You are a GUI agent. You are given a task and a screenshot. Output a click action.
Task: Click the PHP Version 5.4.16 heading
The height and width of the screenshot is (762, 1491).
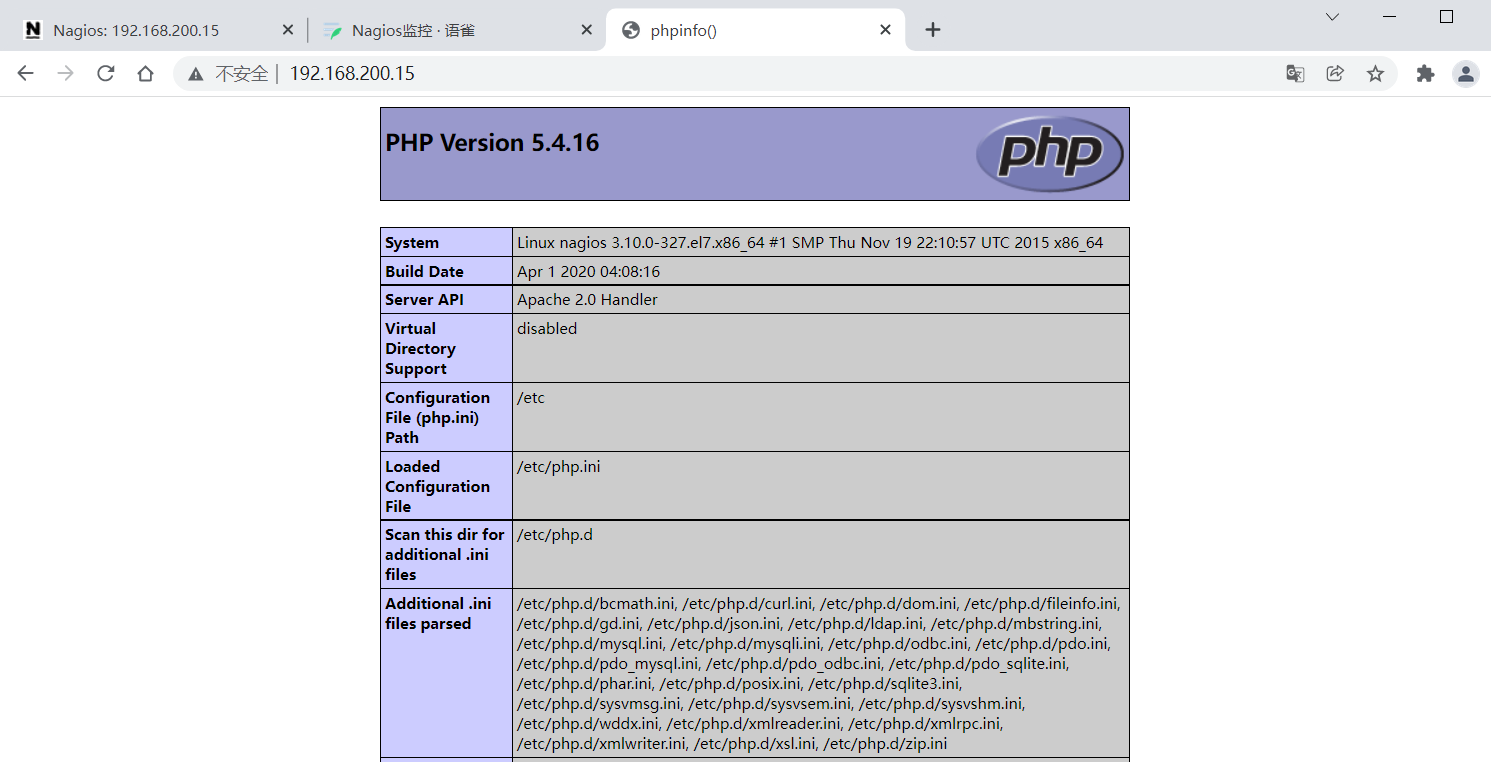492,143
